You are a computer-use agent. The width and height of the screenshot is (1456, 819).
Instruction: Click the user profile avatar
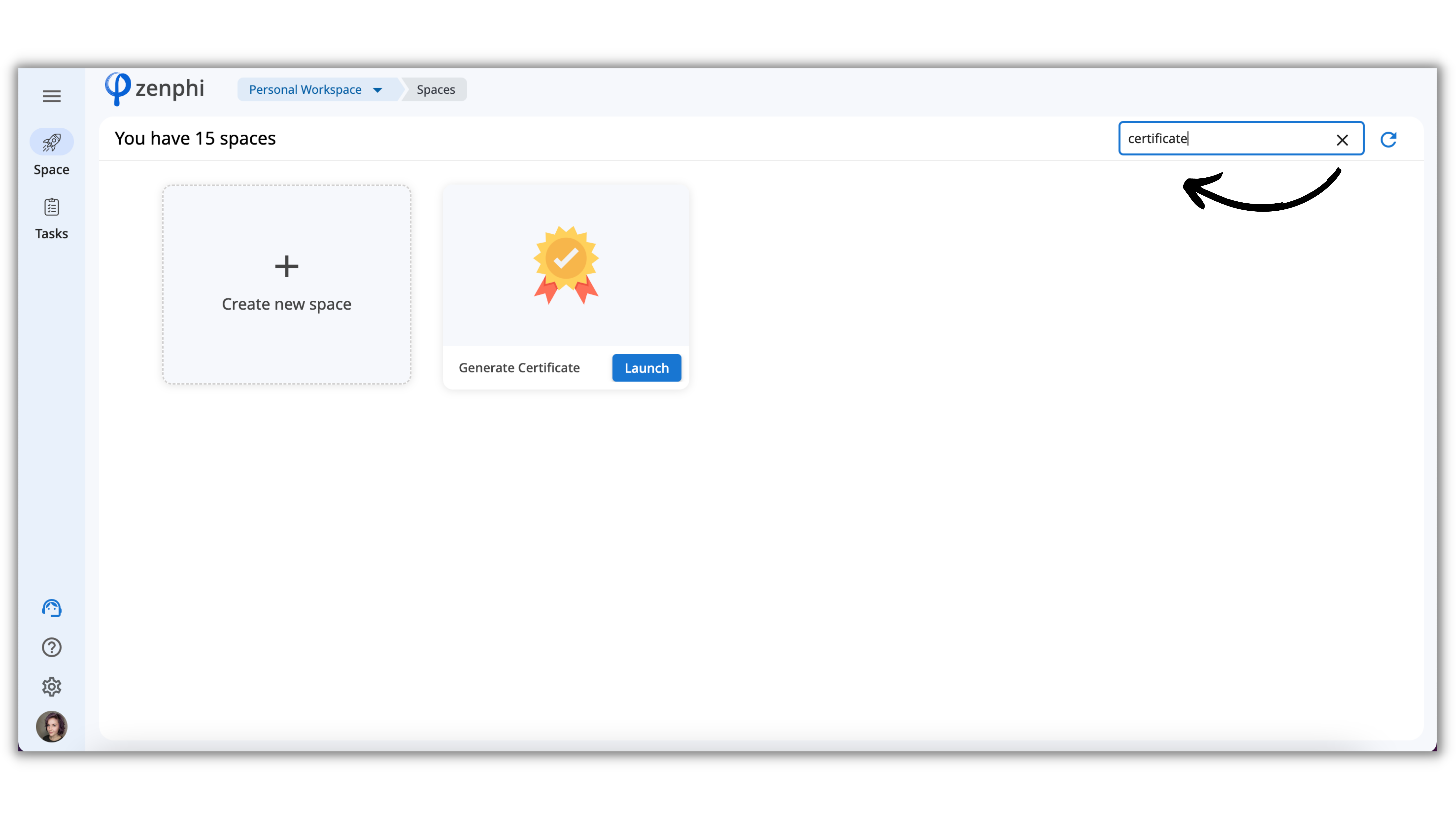tap(51, 726)
